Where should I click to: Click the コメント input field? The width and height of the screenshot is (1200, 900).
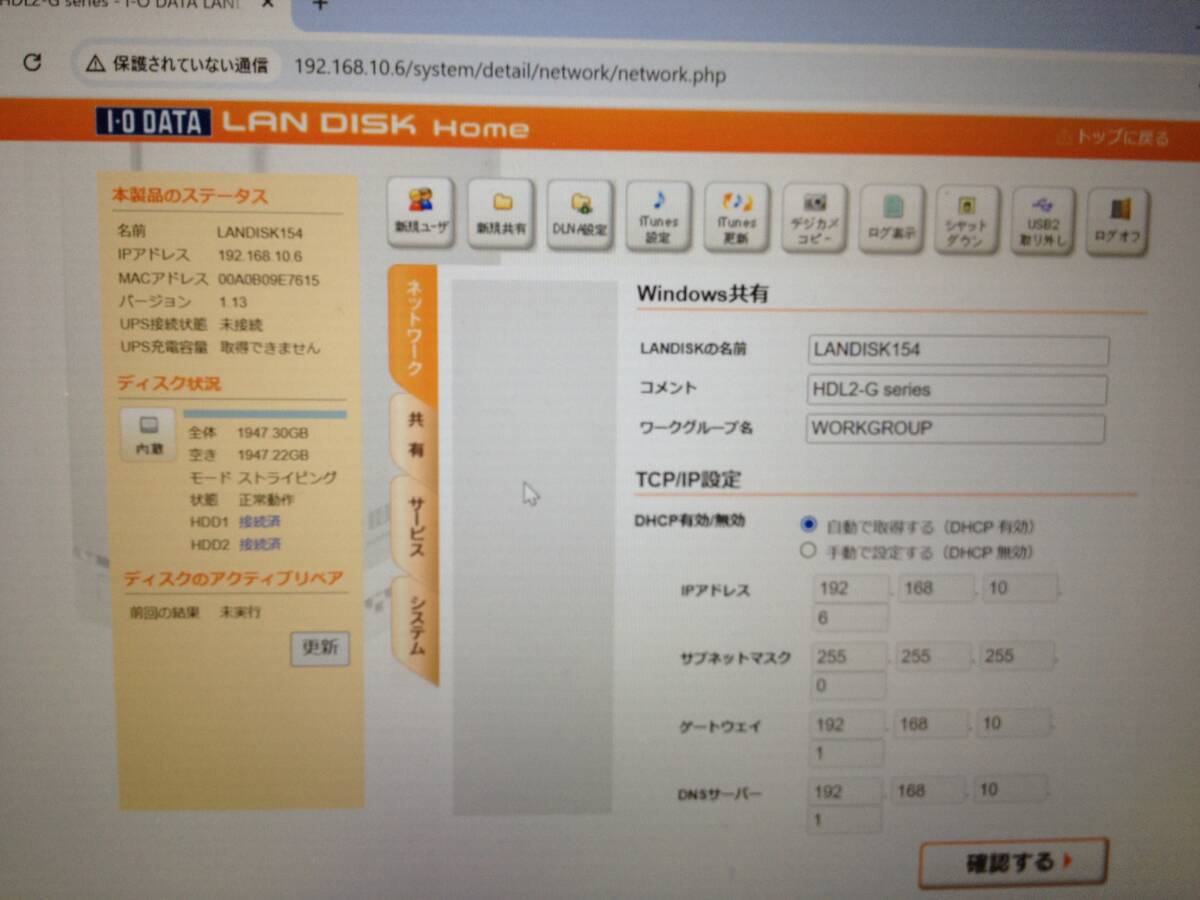coord(957,390)
